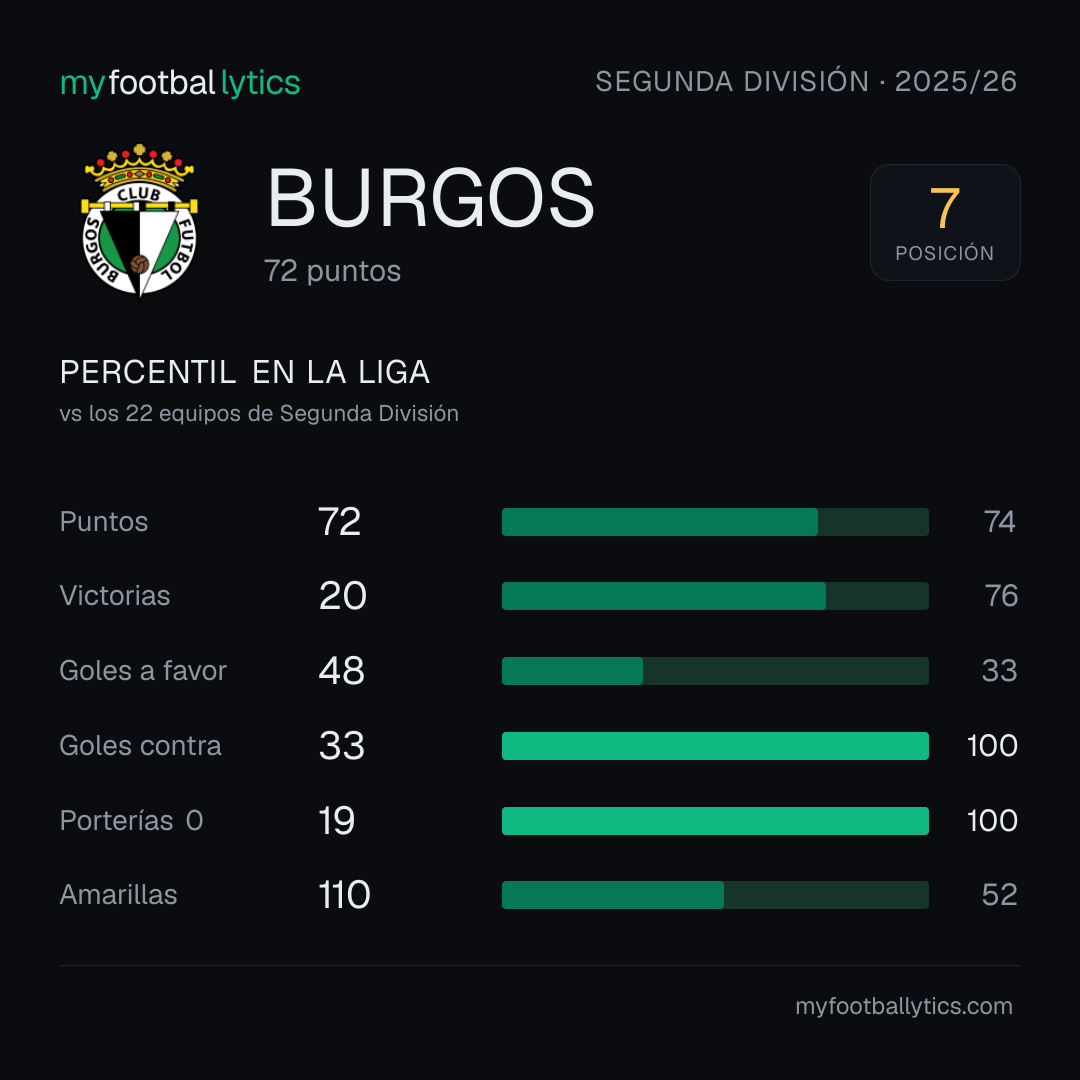This screenshot has width=1080, height=1080.
Task: Click the Goles a favor percentile bar
Action: click(715, 671)
